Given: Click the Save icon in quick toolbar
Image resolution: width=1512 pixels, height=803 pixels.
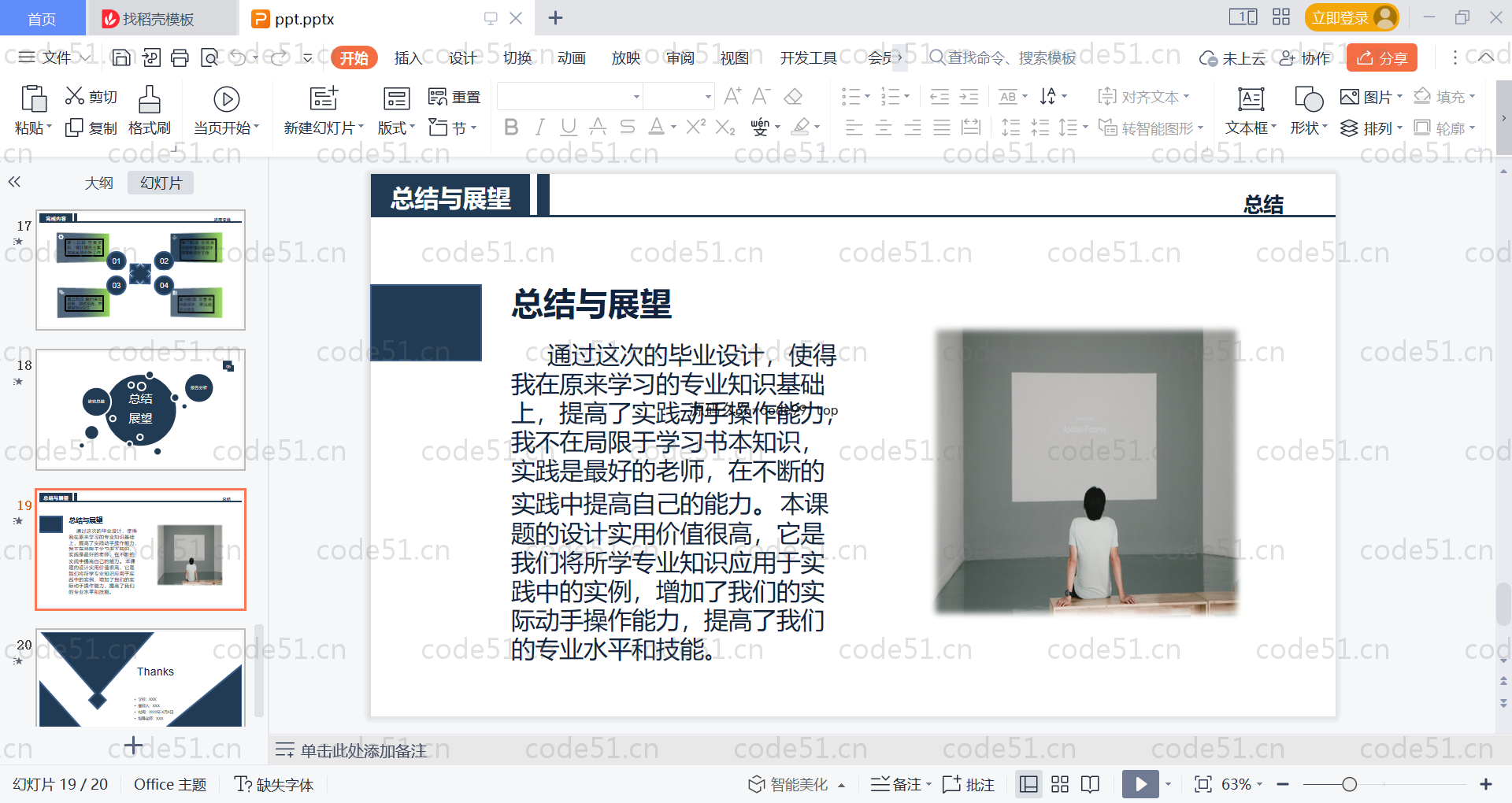Looking at the screenshot, I should (121, 57).
